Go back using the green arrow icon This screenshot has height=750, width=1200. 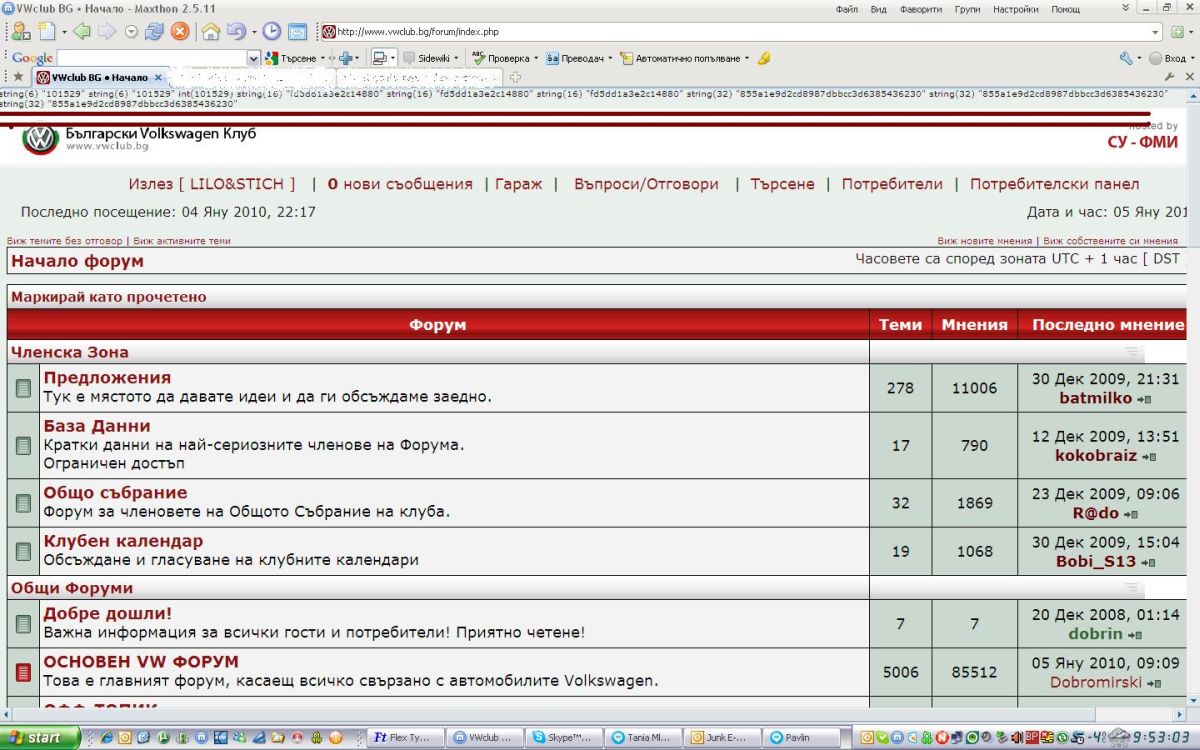pyautogui.click(x=81, y=31)
